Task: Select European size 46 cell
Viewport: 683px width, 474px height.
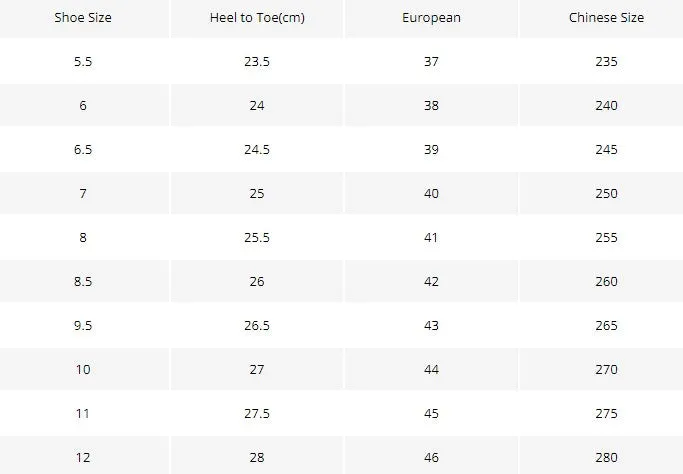Action: click(431, 457)
